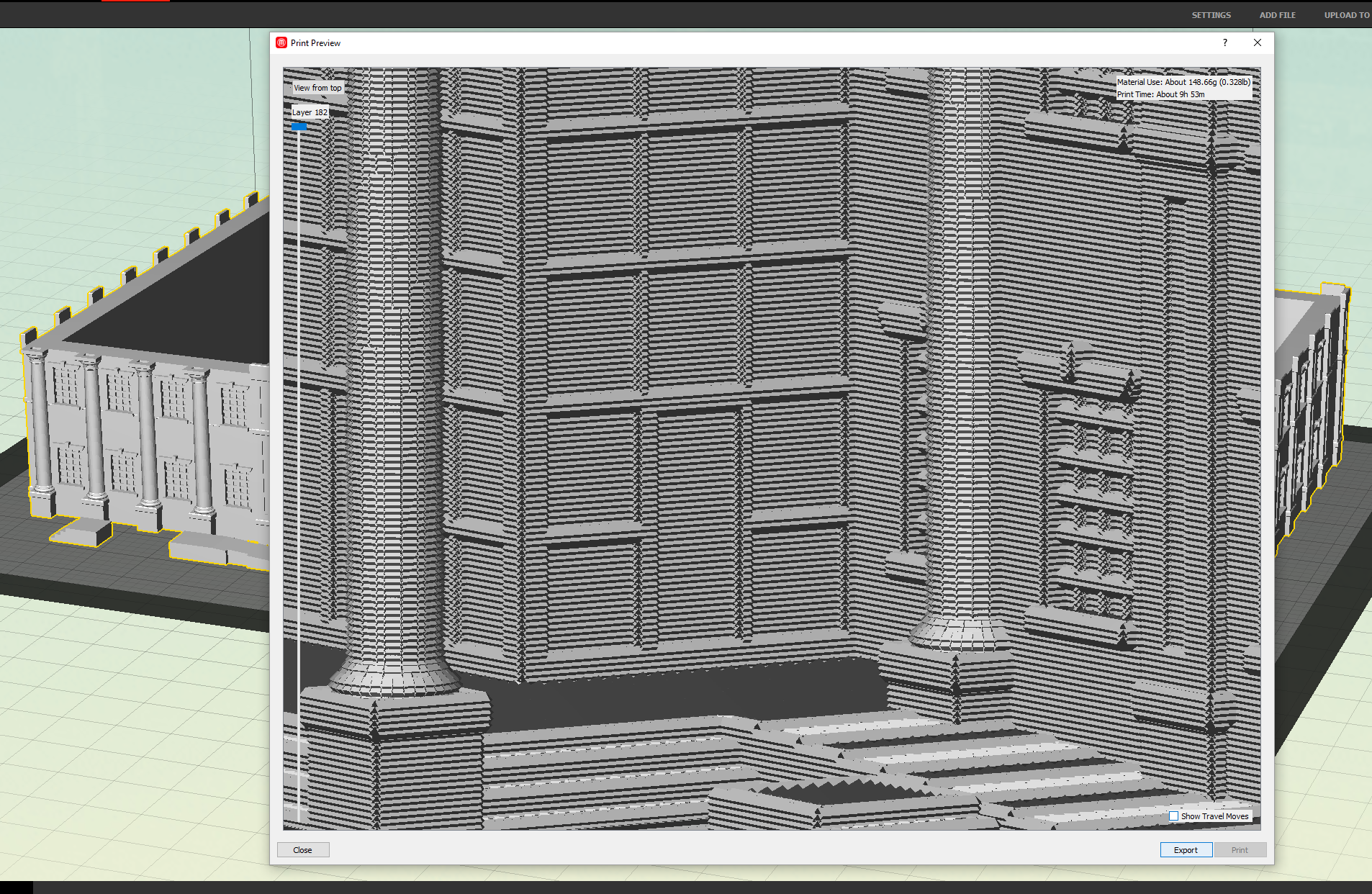The image size is (1372, 894).
Task: Click the Layer 182 label
Action: pyautogui.click(x=310, y=112)
